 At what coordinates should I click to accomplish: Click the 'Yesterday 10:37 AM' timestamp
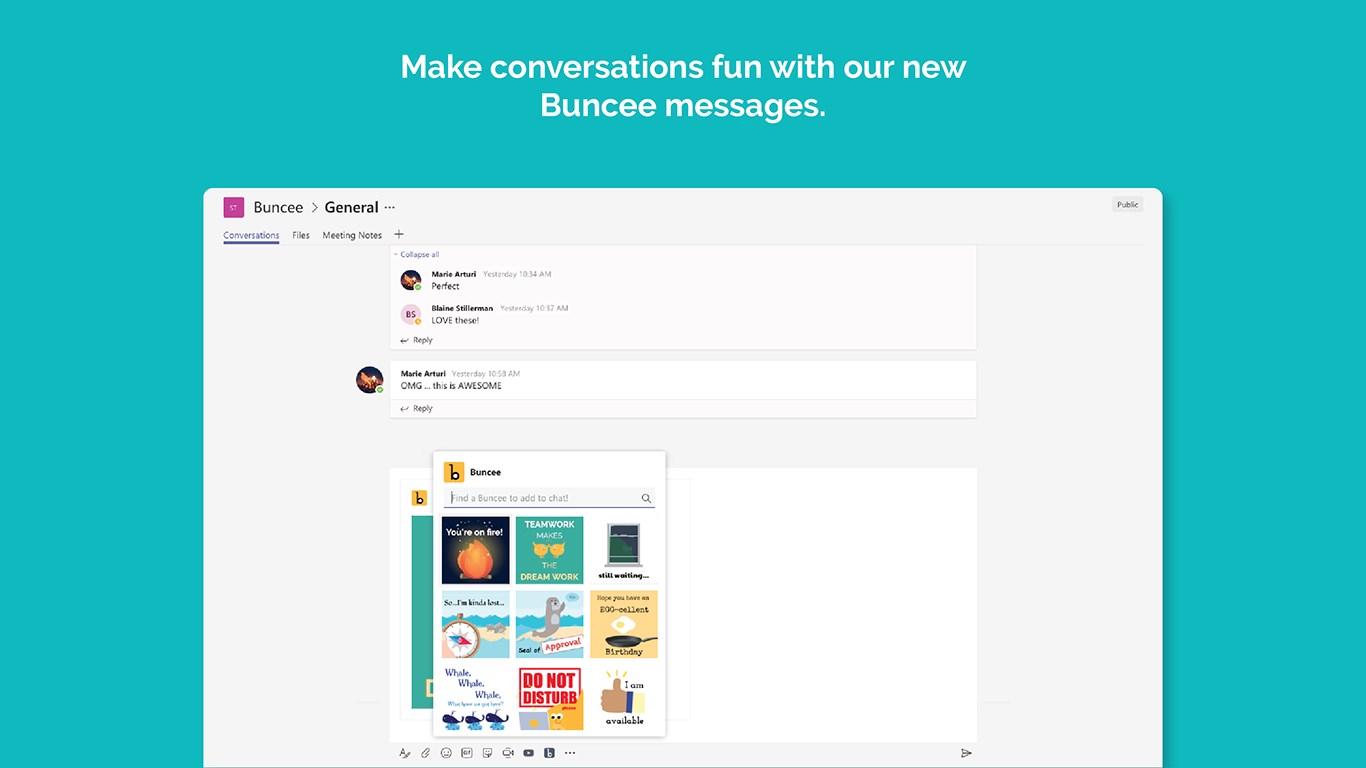click(534, 308)
